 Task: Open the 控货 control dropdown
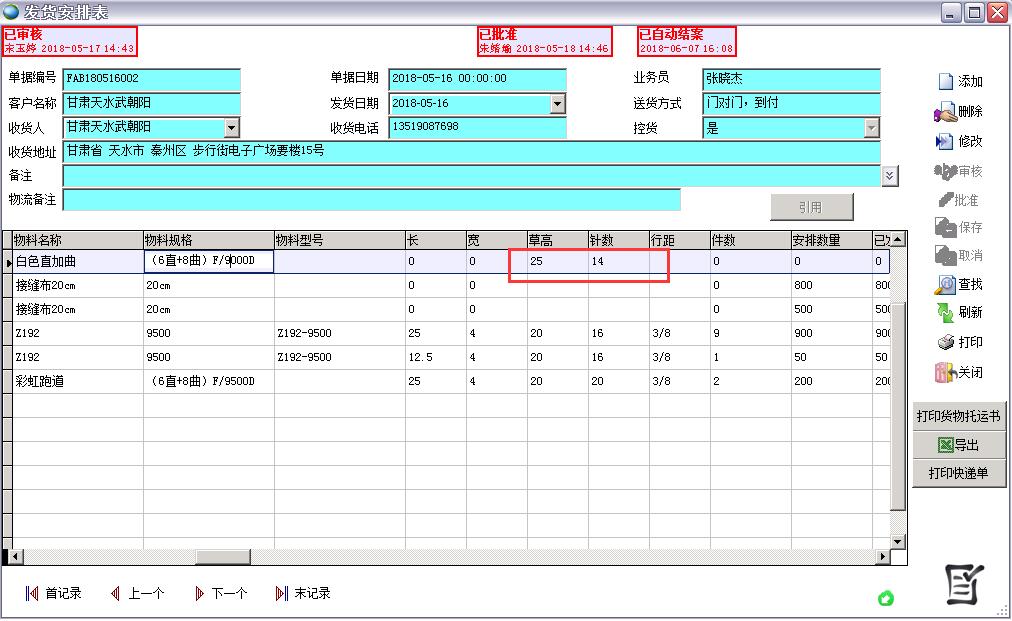coord(871,127)
